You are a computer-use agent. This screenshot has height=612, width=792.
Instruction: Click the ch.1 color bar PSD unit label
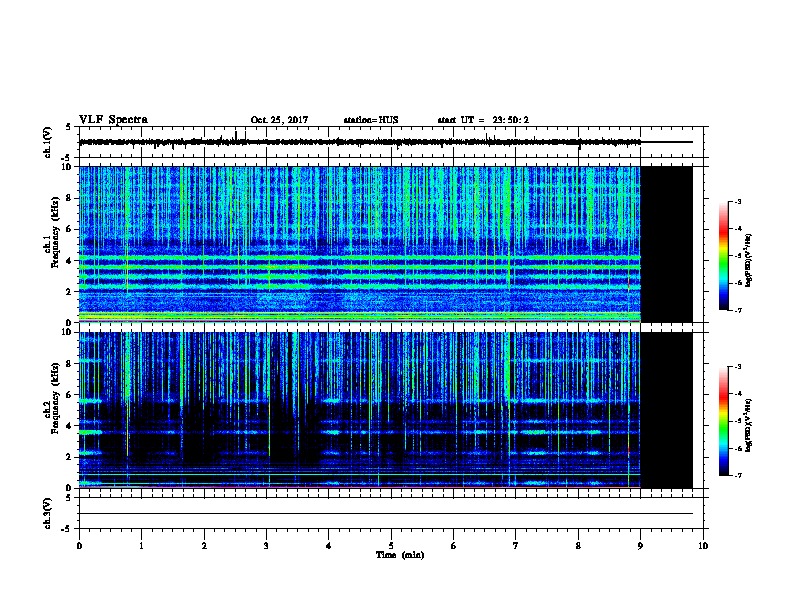point(749,260)
